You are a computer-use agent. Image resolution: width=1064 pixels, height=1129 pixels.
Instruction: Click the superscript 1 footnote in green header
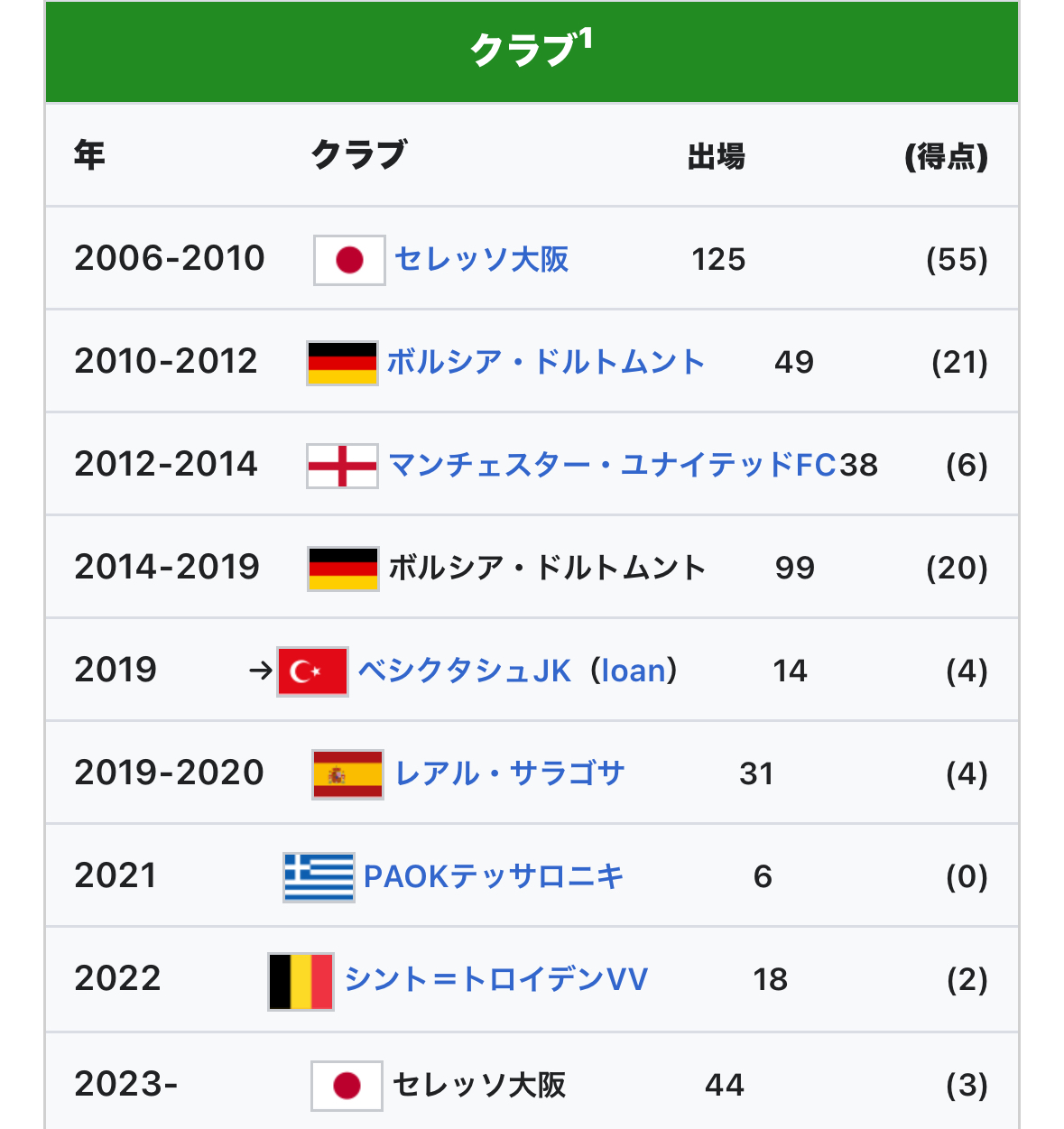(585, 39)
